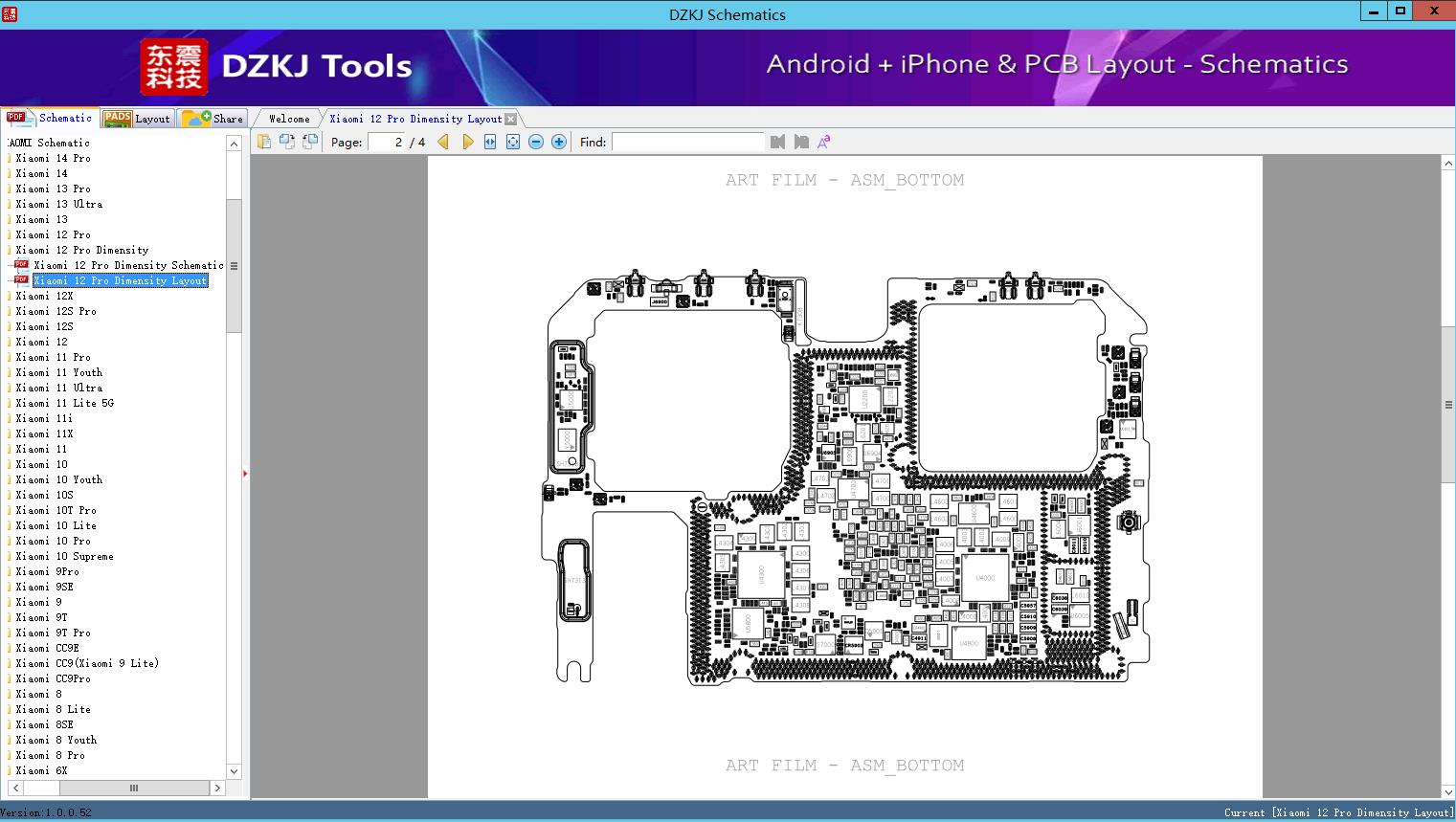Open Xiaomi 12 Pro Dimensity Schematic file
The width and height of the screenshot is (1456, 822).
pos(128,265)
